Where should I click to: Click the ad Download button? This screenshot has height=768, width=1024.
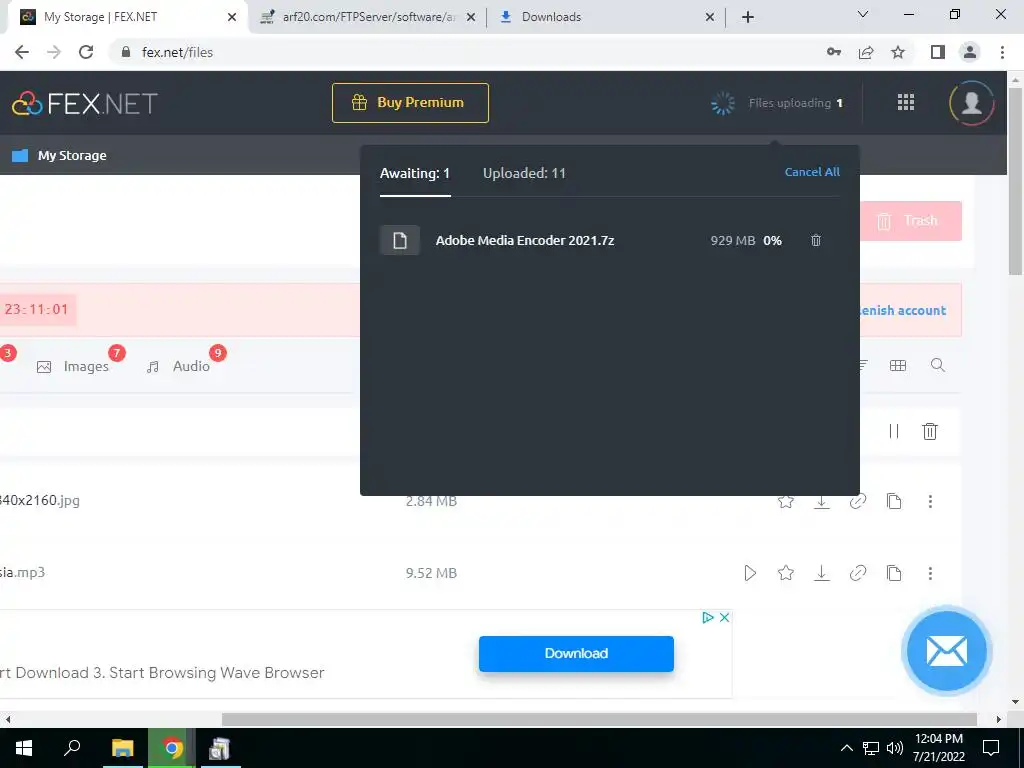pos(576,654)
